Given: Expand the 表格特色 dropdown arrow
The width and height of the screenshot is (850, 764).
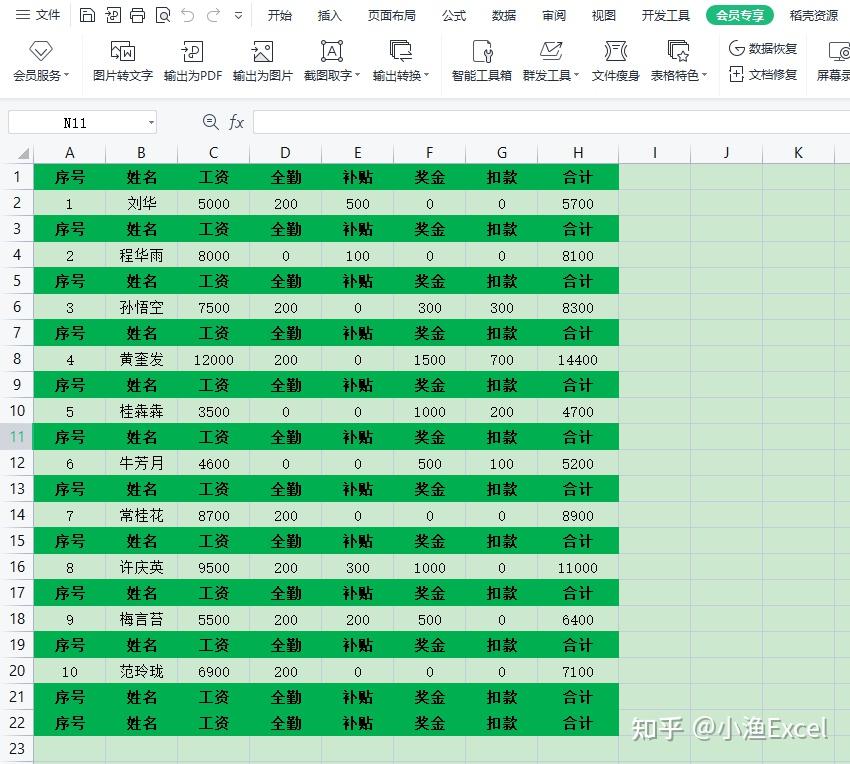Looking at the screenshot, I should 704,75.
